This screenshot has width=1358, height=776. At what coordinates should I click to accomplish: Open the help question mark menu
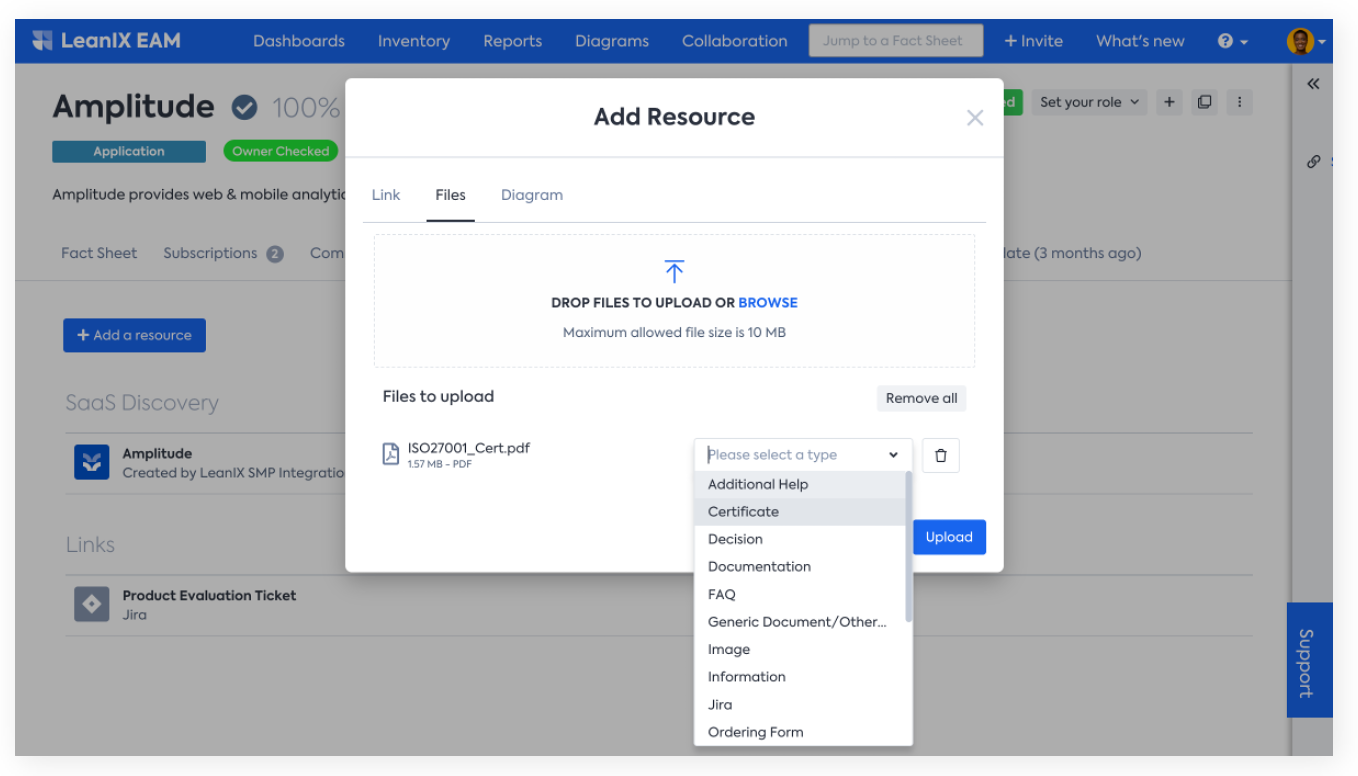(1232, 41)
